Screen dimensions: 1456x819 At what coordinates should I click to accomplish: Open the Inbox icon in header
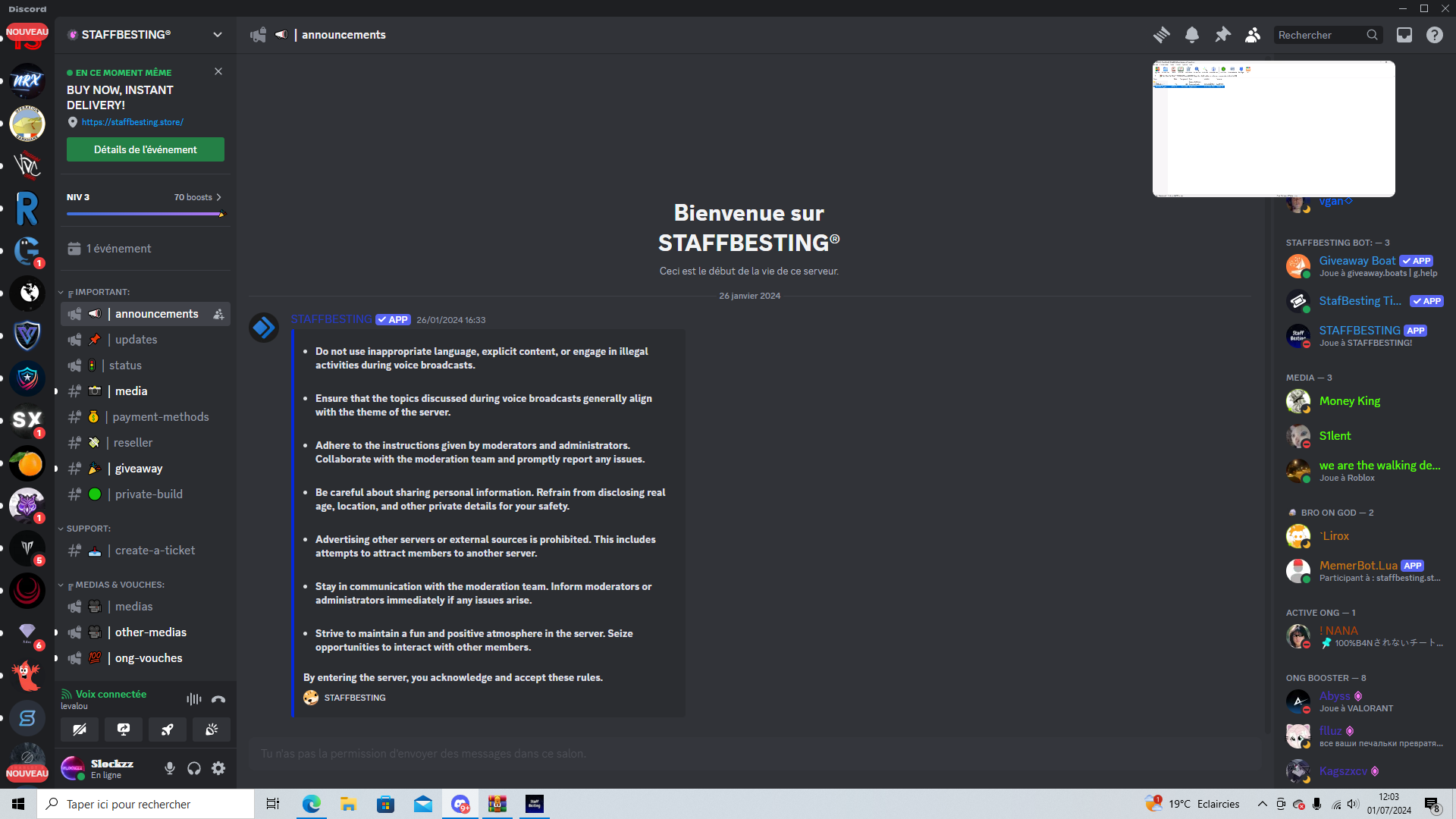point(1404,35)
